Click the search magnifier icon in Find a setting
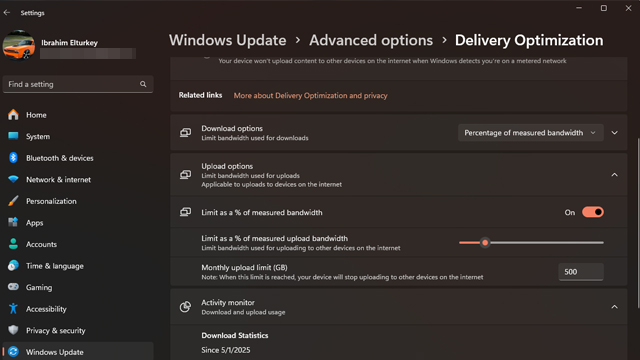Image resolution: width=640 pixels, height=360 pixels. tap(143, 84)
